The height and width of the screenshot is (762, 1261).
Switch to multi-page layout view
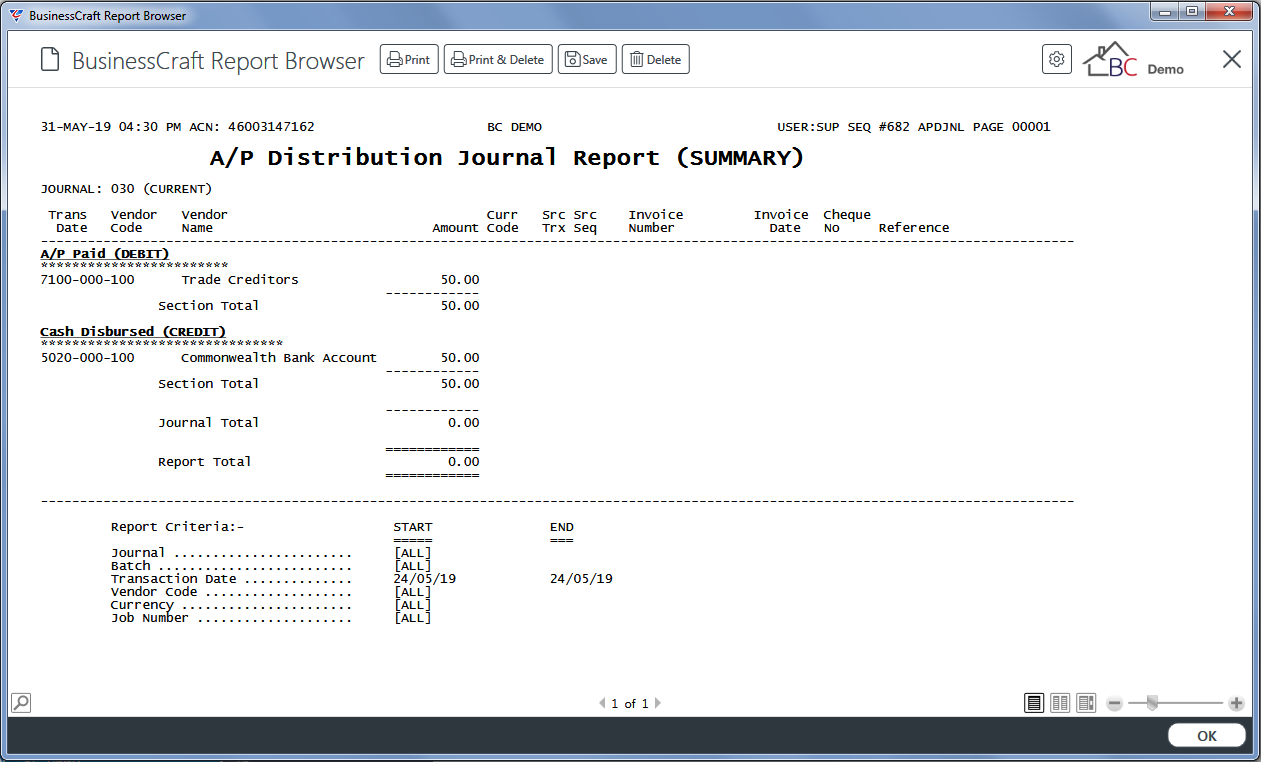tap(1087, 703)
